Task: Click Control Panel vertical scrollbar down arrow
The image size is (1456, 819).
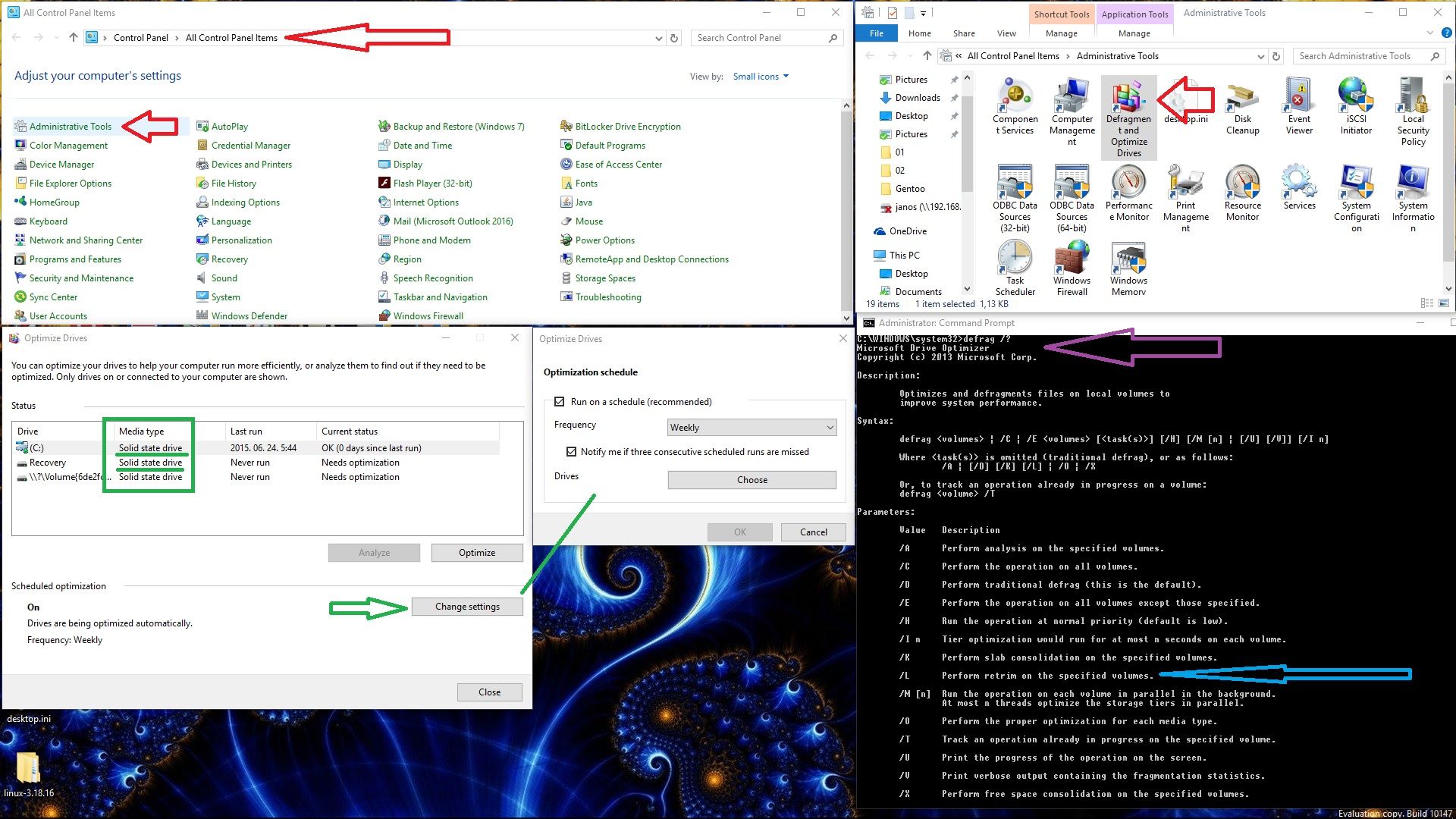Action: tap(846, 318)
